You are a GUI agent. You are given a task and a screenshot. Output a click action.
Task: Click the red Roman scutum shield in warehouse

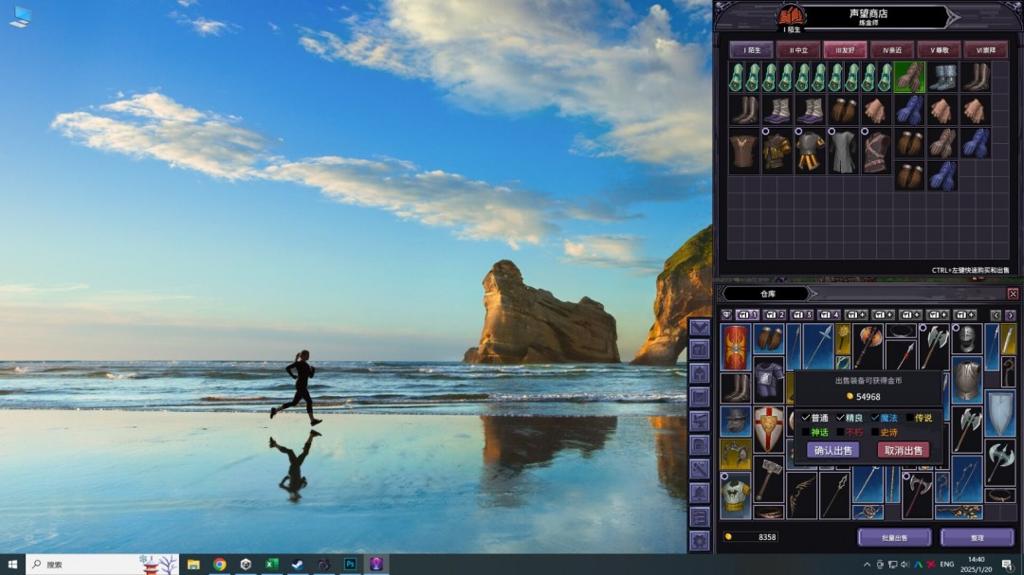click(736, 347)
